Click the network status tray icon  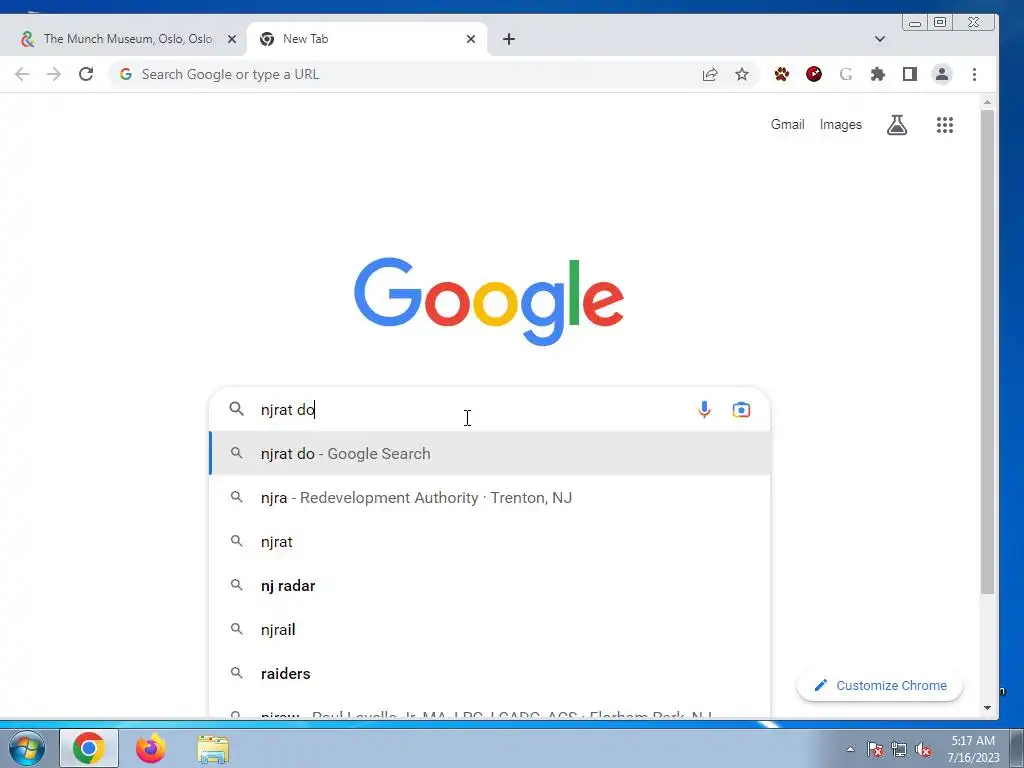[899, 749]
